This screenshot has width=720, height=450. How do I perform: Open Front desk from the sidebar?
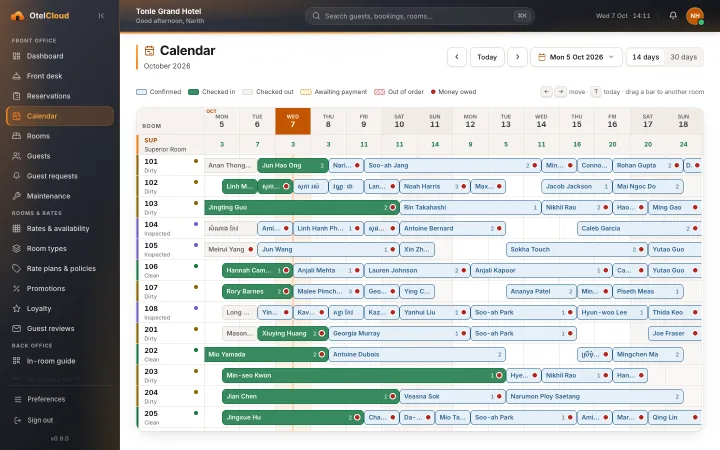point(60,76)
